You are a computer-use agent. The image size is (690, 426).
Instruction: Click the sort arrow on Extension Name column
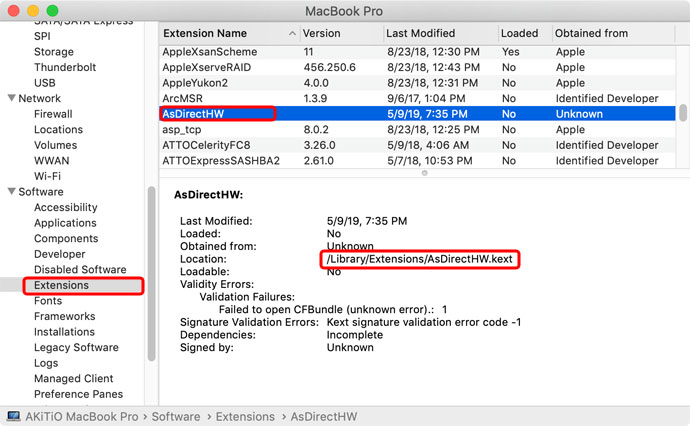coord(292,33)
